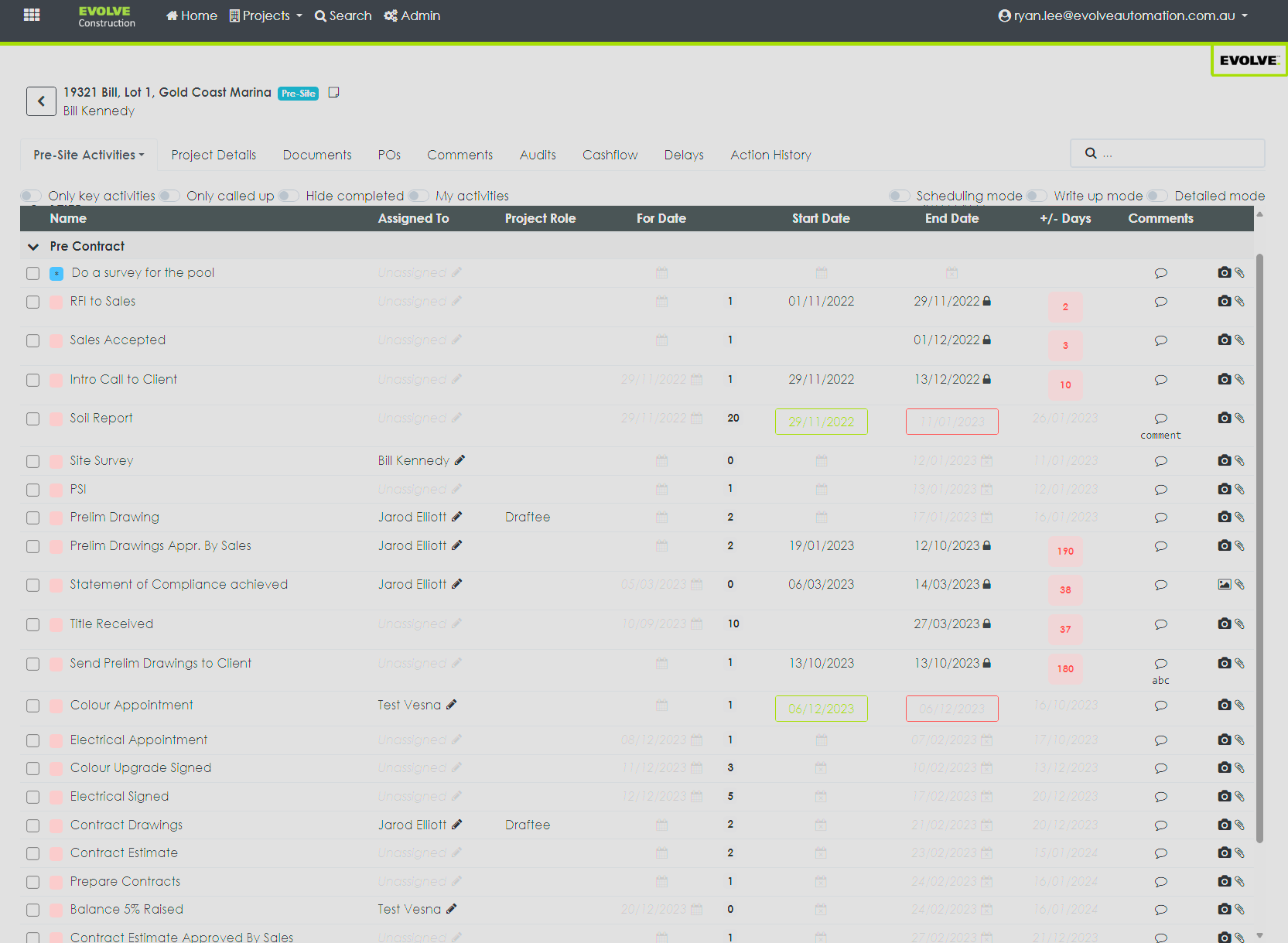Screen dimensions: 1288x943
Task: Click the back arrow button
Action: [x=41, y=101]
